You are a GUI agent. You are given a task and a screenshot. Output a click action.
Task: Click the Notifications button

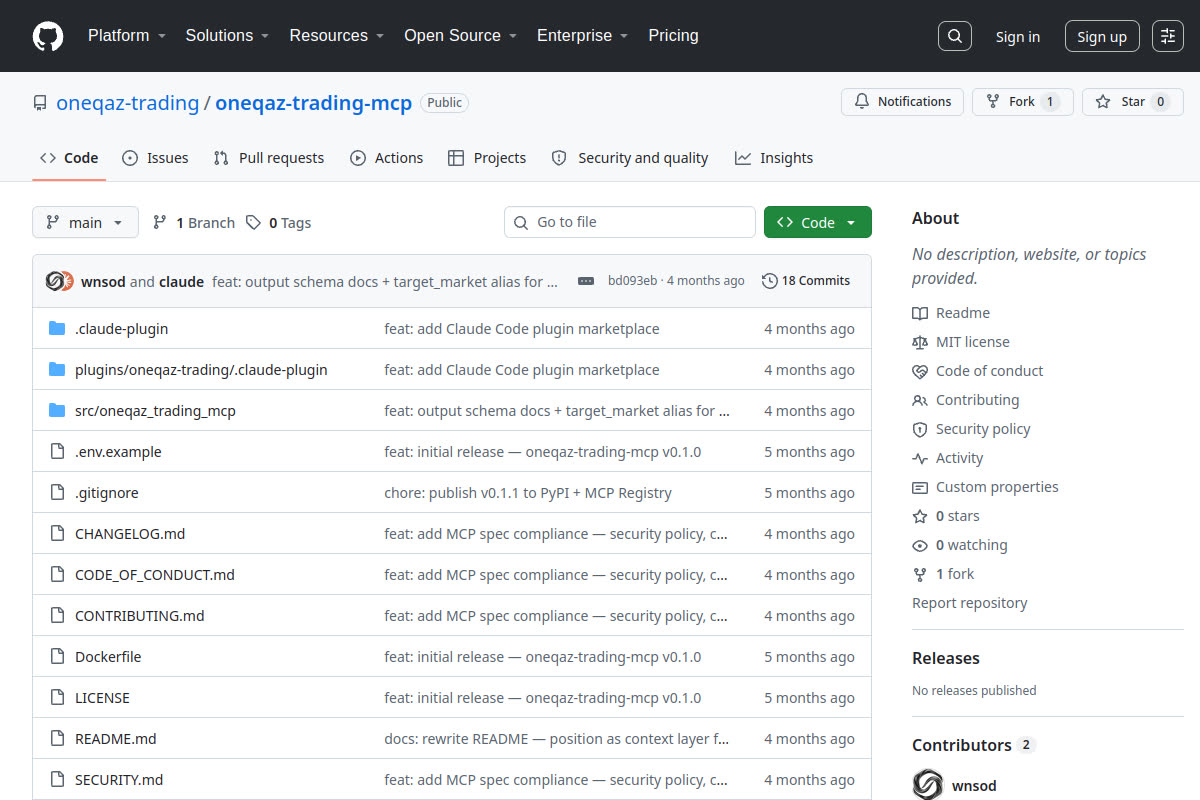coord(903,102)
